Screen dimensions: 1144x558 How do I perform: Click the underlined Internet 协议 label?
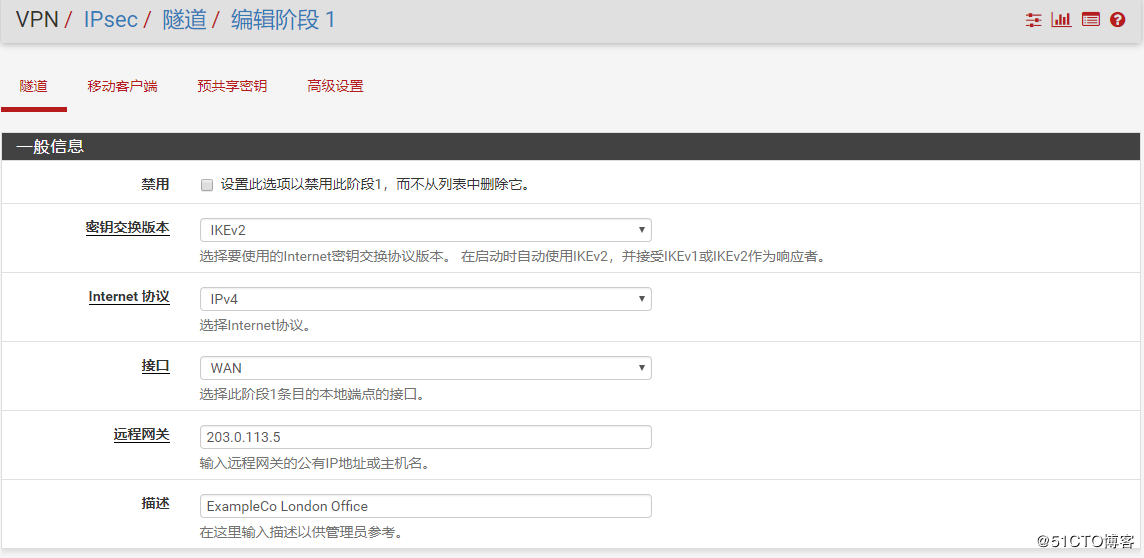tap(129, 297)
